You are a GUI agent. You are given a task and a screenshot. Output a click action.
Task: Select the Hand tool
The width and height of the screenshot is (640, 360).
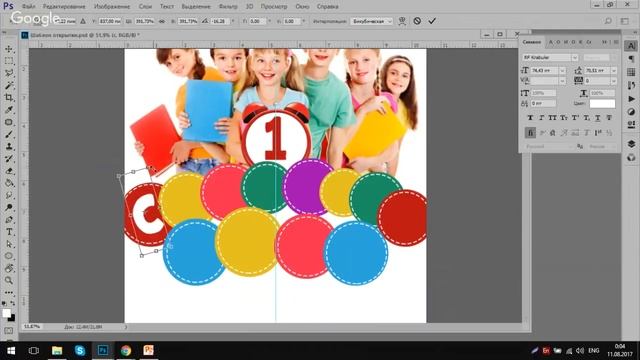pyautogui.click(x=9, y=268)
